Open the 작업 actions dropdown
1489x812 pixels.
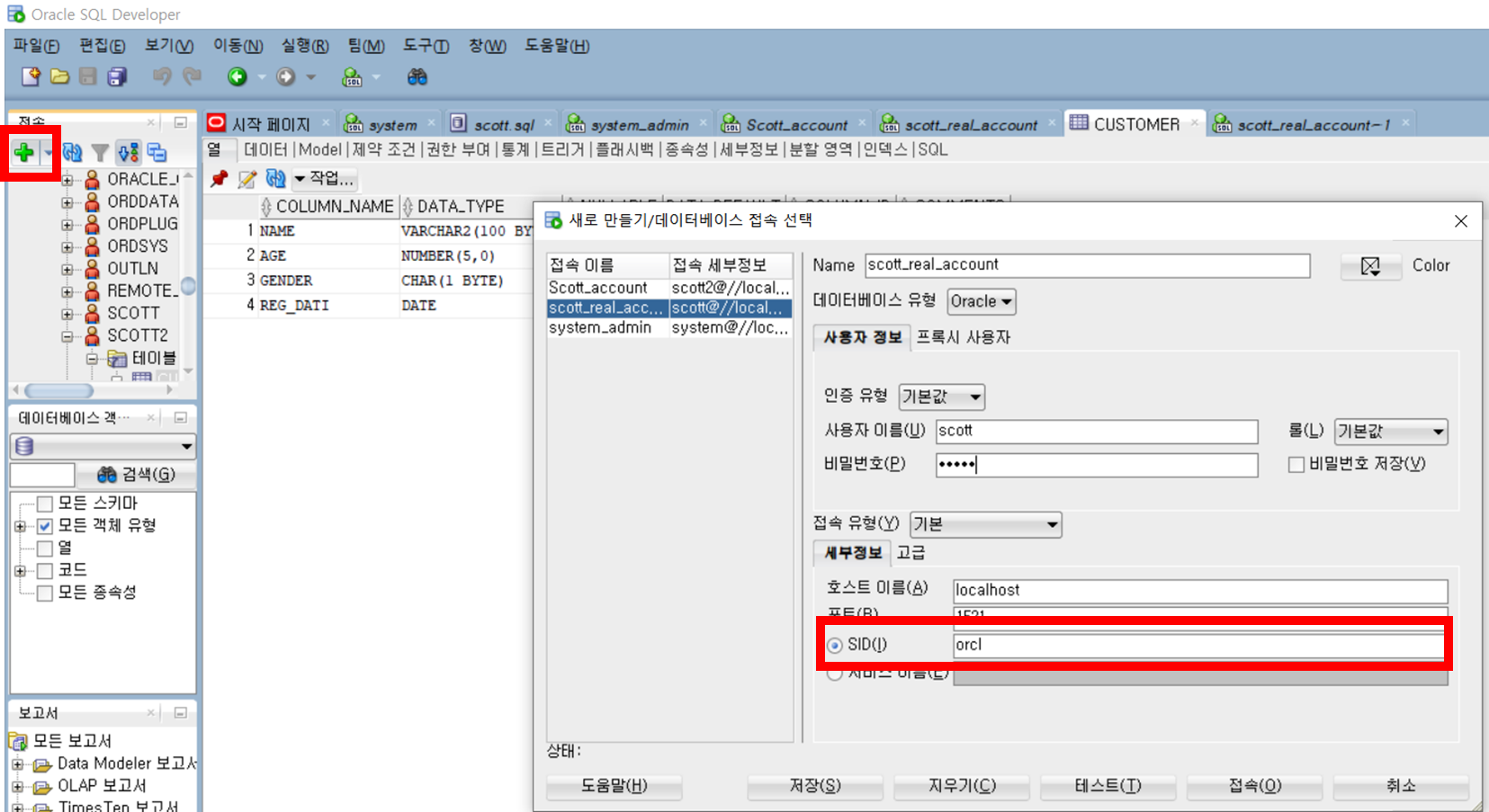(x=326, y=179)
